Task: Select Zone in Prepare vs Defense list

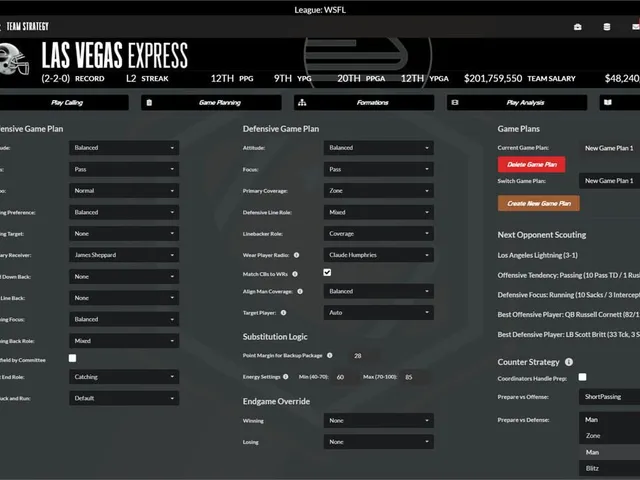Action: click(609, 436)
